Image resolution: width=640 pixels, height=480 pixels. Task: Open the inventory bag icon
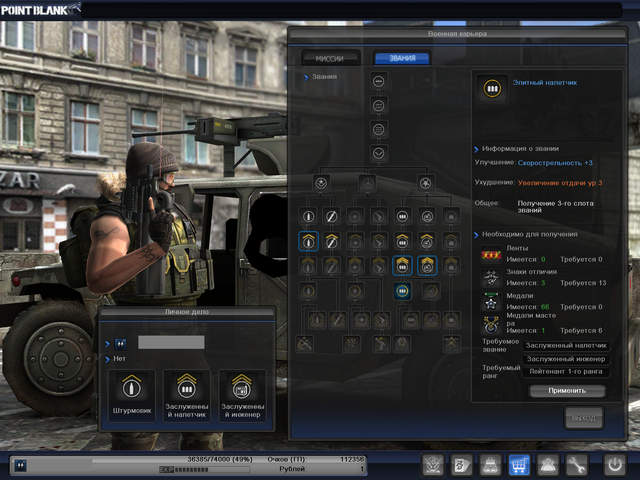[x=490, y=464]
